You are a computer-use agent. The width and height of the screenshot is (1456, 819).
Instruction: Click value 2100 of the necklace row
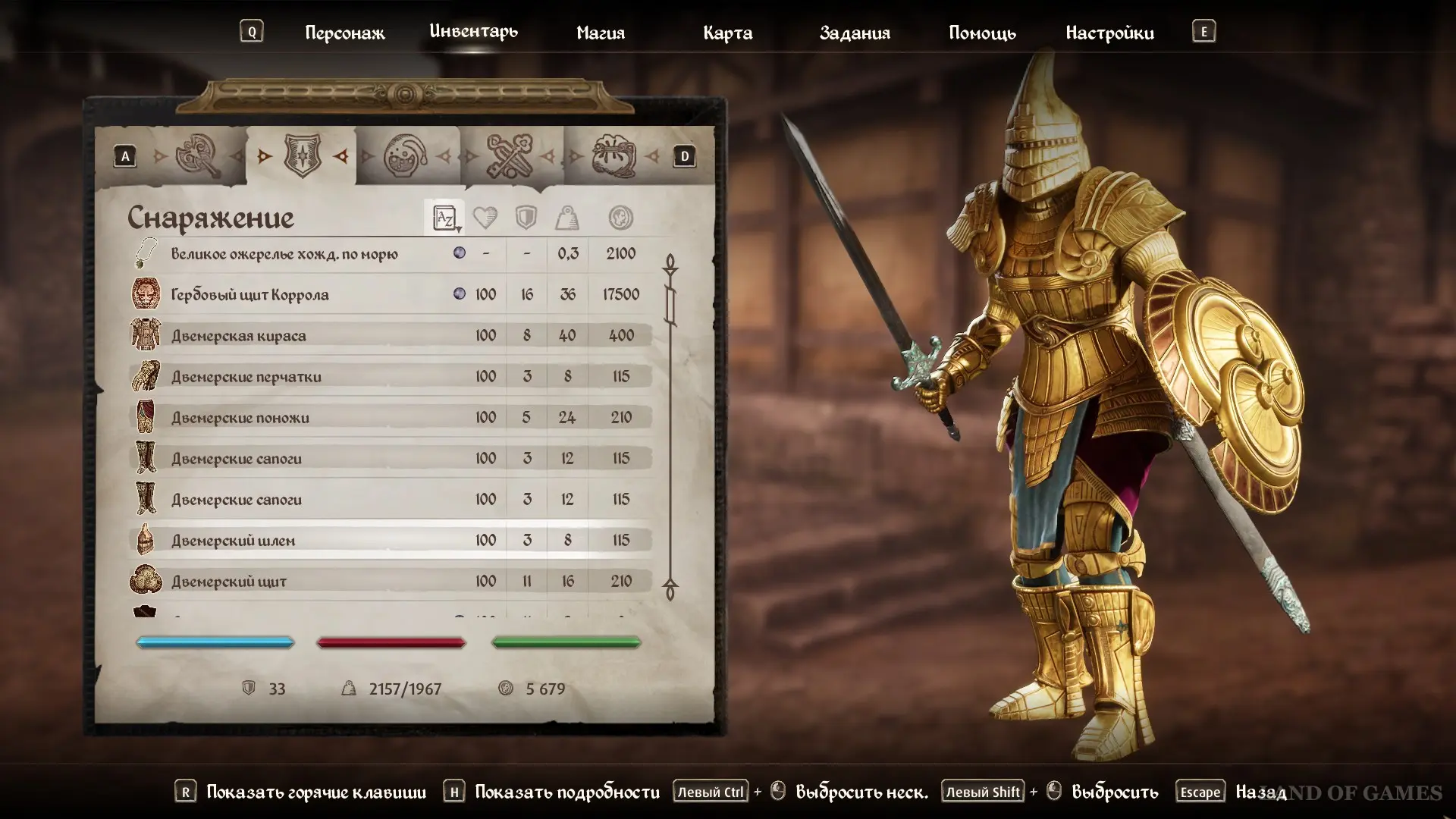tap(621, 253)
